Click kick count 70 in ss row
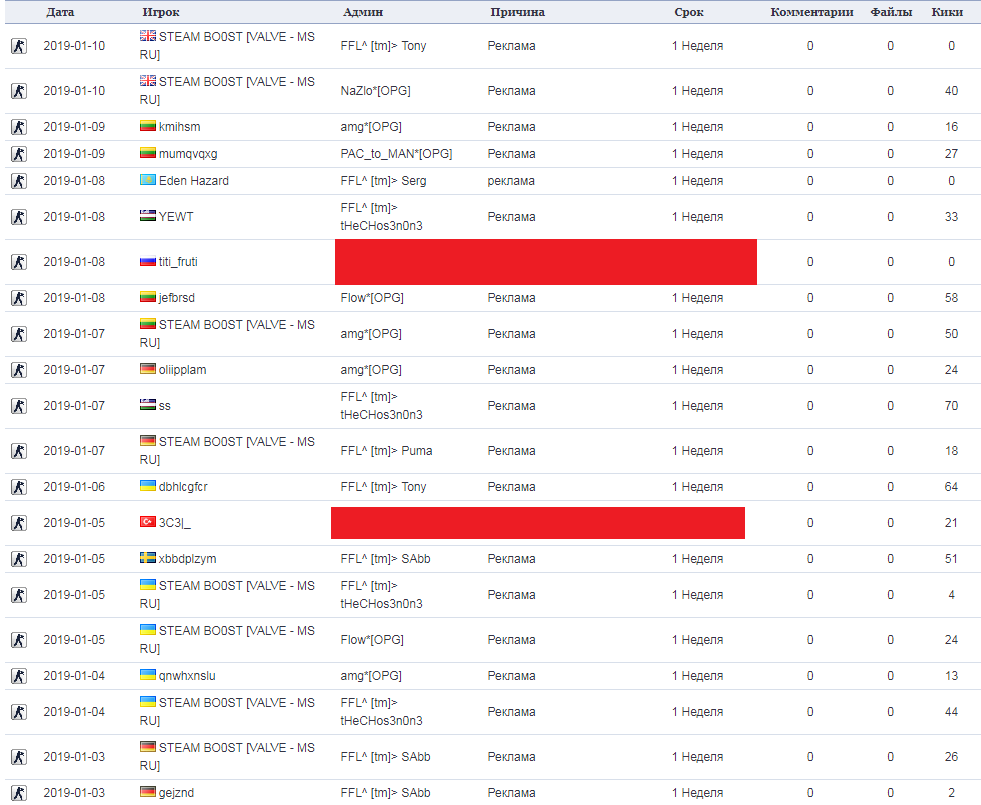 click(951, 406)
